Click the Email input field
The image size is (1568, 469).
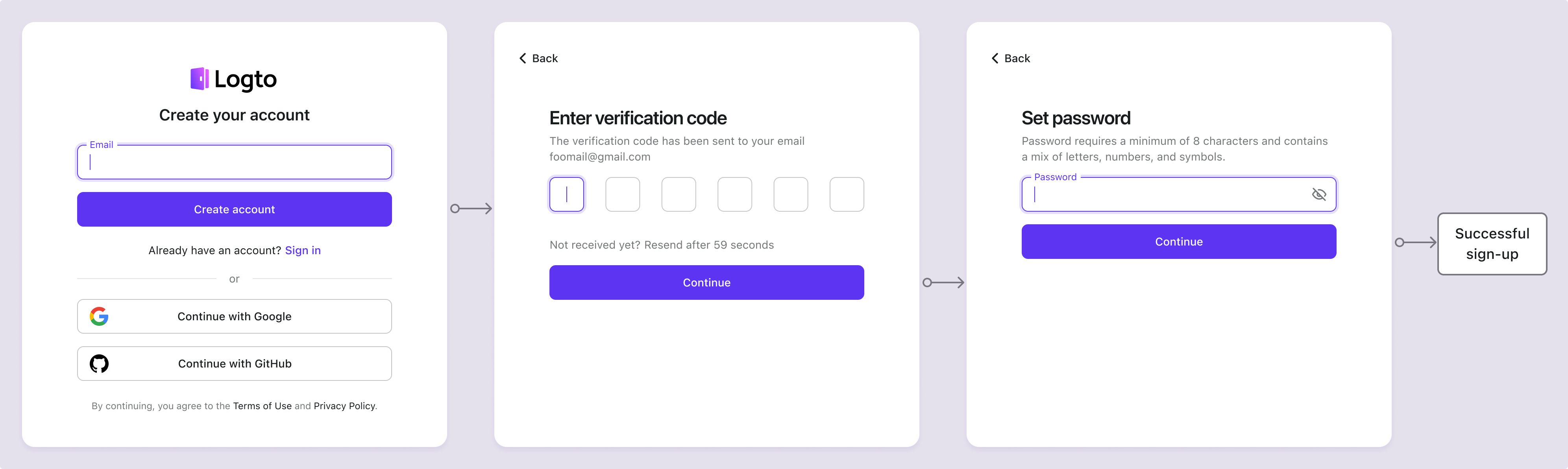tap(234, 162)
